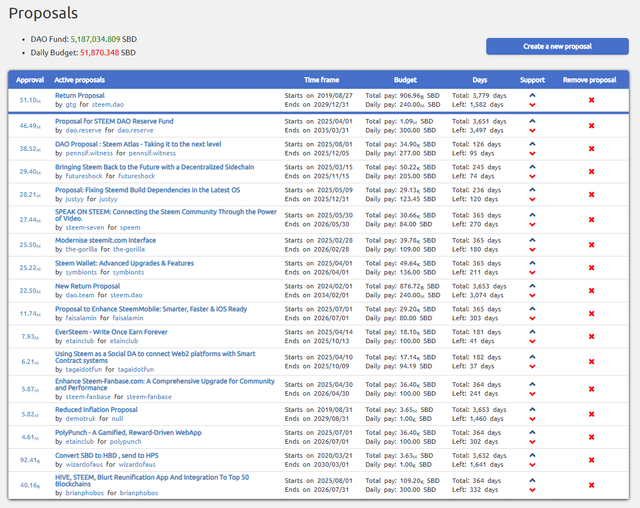This screenshot has height=508, width=640.
Task: Visit receiver speem profile
Action: pyautogui.click(x=130, y=227)
